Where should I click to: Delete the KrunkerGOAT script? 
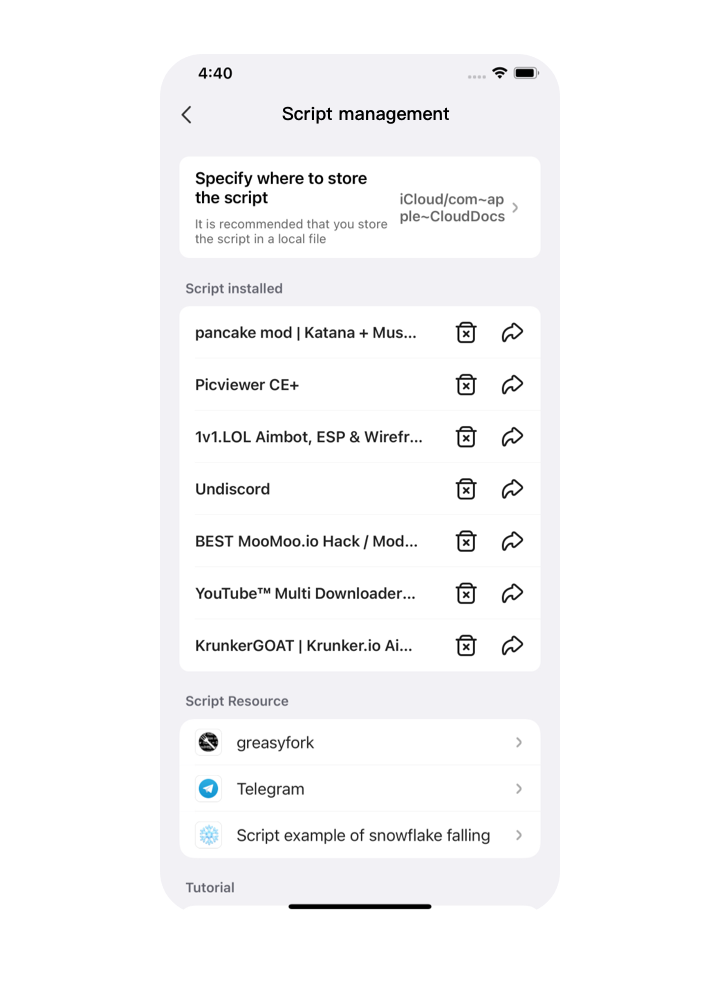(466, 645)
